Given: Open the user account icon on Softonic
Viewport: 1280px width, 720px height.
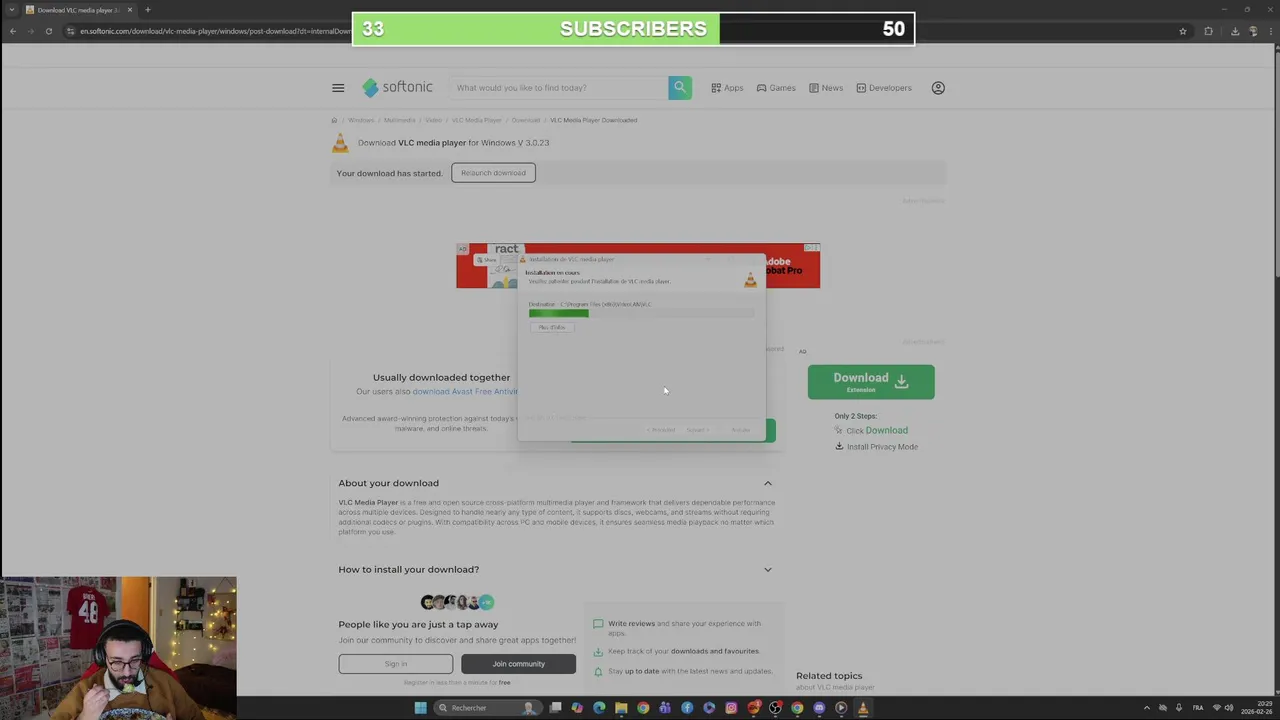Looking at the screenshot, I should click(x=938, y=88).
